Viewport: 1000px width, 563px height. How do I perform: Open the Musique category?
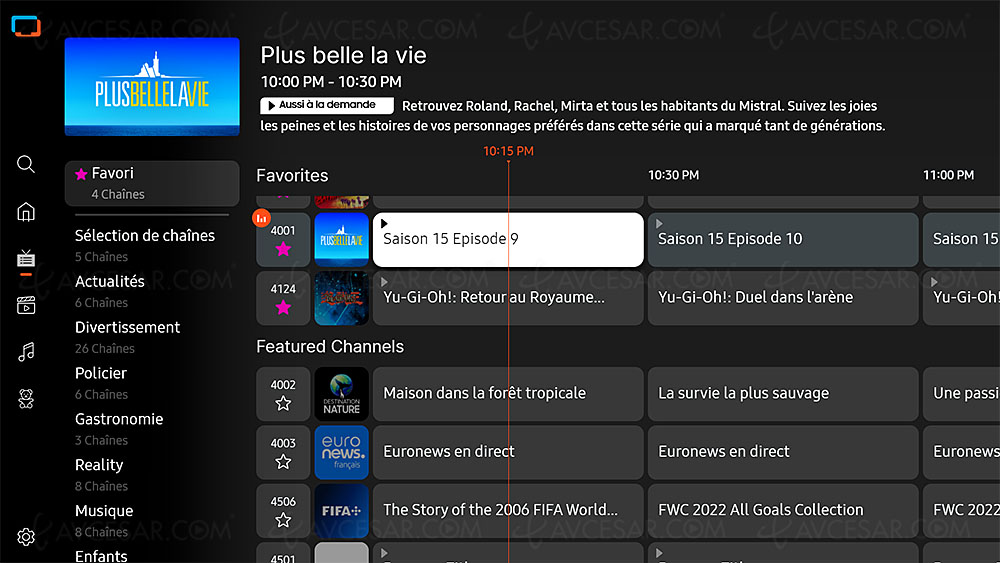pyautogui.click(x=104, y=520)
